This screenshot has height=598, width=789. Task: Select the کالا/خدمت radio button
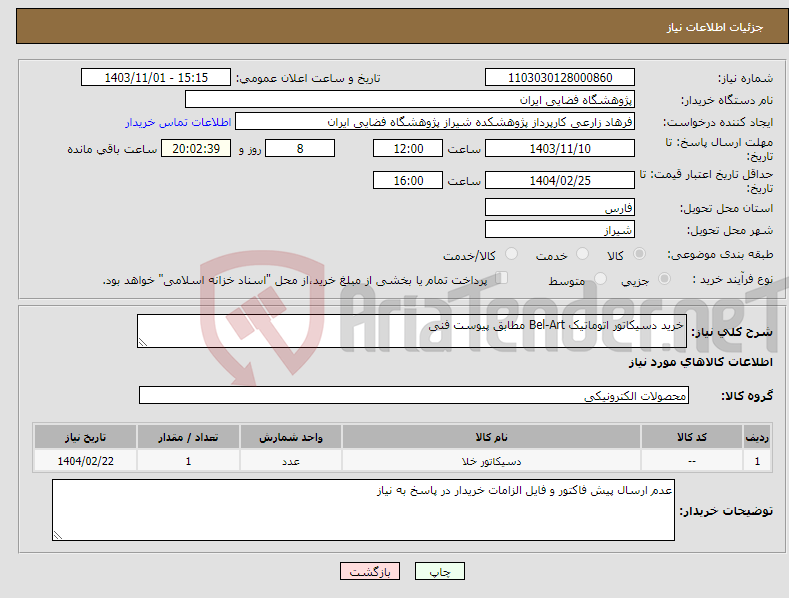pos(511,254)
